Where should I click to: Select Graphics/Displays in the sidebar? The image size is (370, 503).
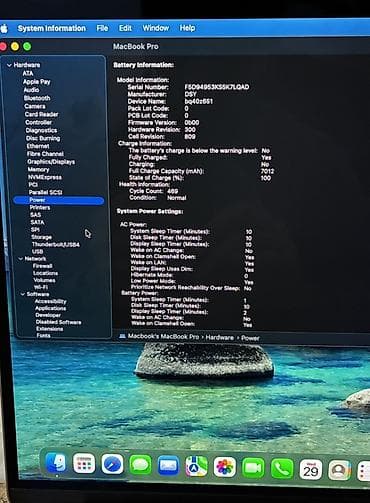[51, 162]
